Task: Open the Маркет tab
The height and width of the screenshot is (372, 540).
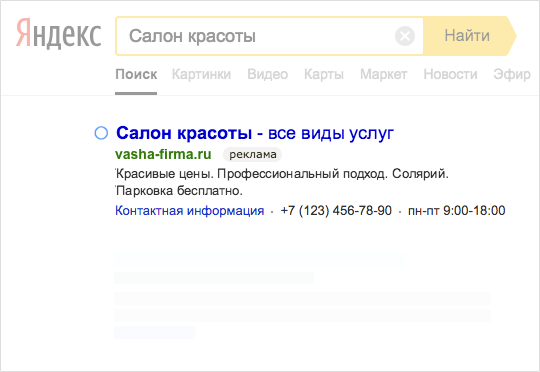Action: [384, 74]
